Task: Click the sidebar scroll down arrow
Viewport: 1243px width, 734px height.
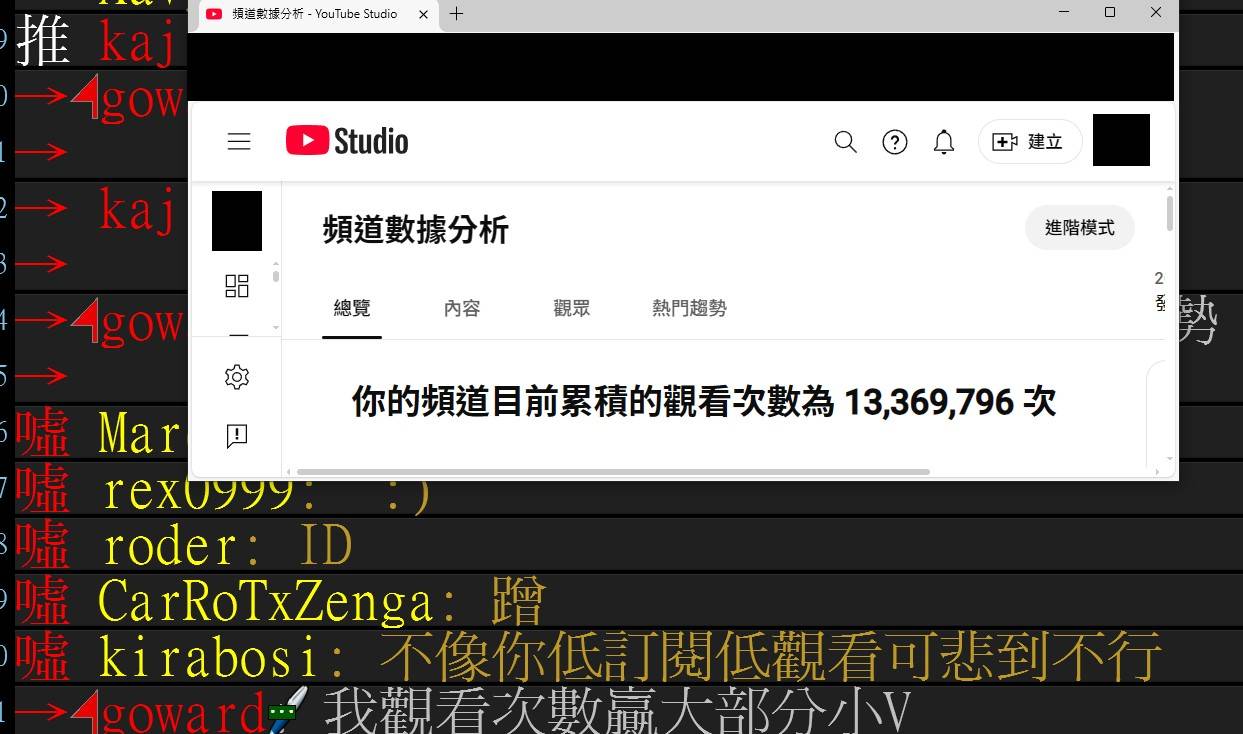Action: (x=276, y=328)
